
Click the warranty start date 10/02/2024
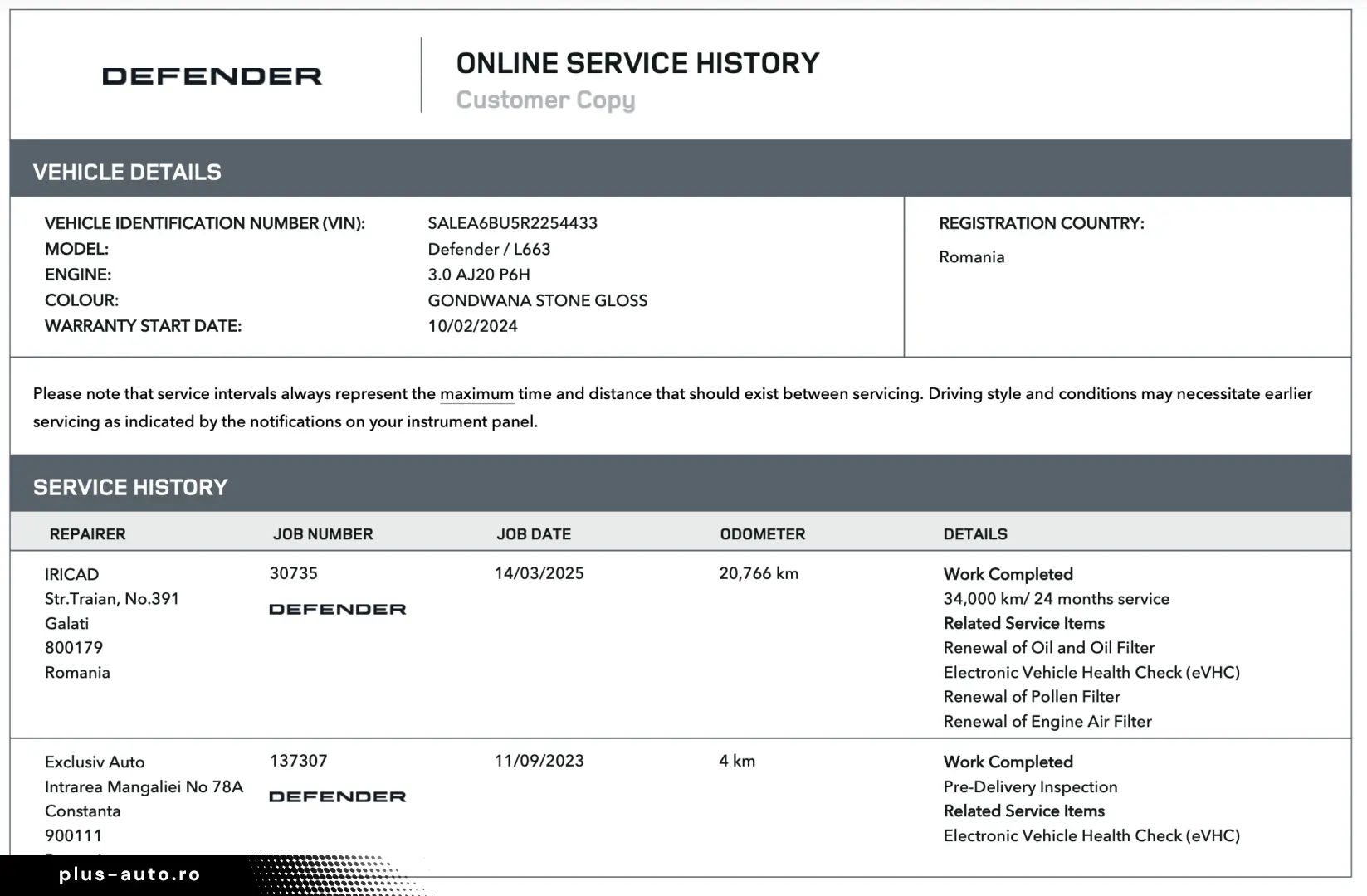(472, 326)
